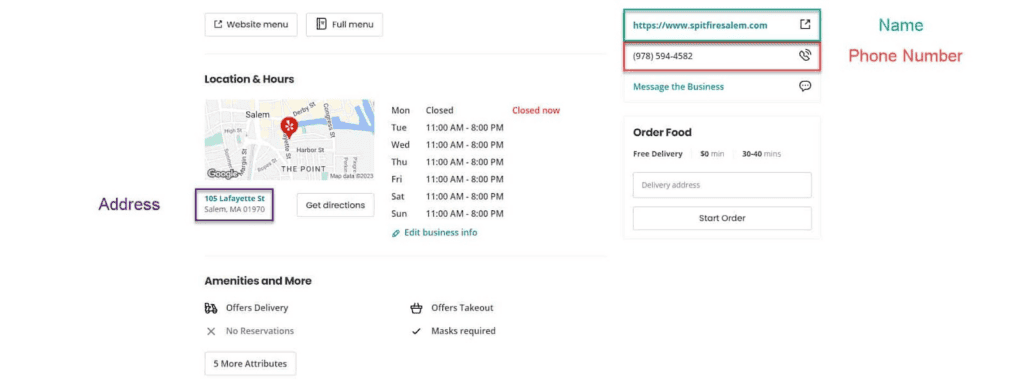
Task: Click the Delivery address input field
Action: [x=722, y=185]
